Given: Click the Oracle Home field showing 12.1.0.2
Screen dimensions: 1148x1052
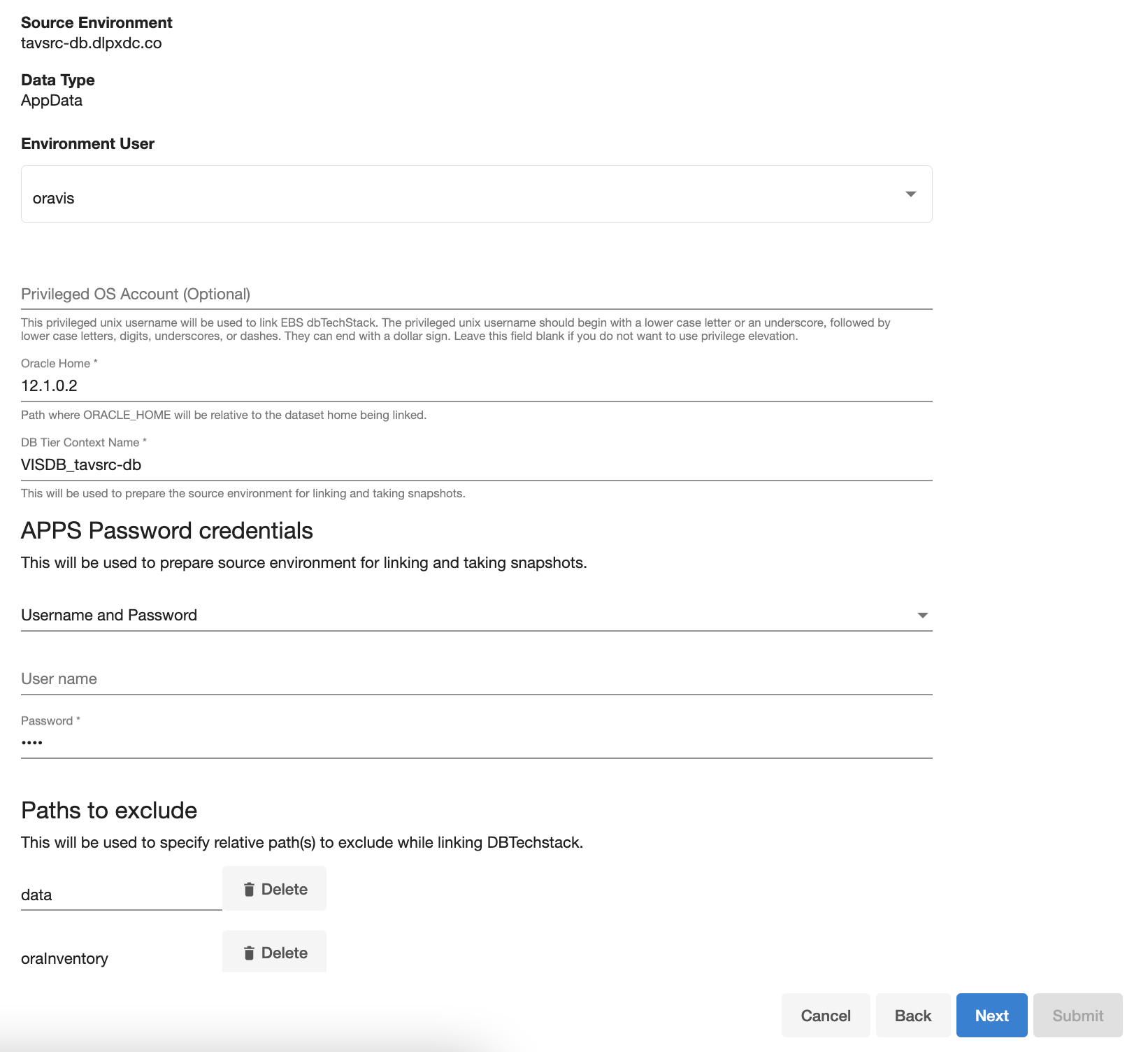Looking at the screenshot, I should [280, 385].
